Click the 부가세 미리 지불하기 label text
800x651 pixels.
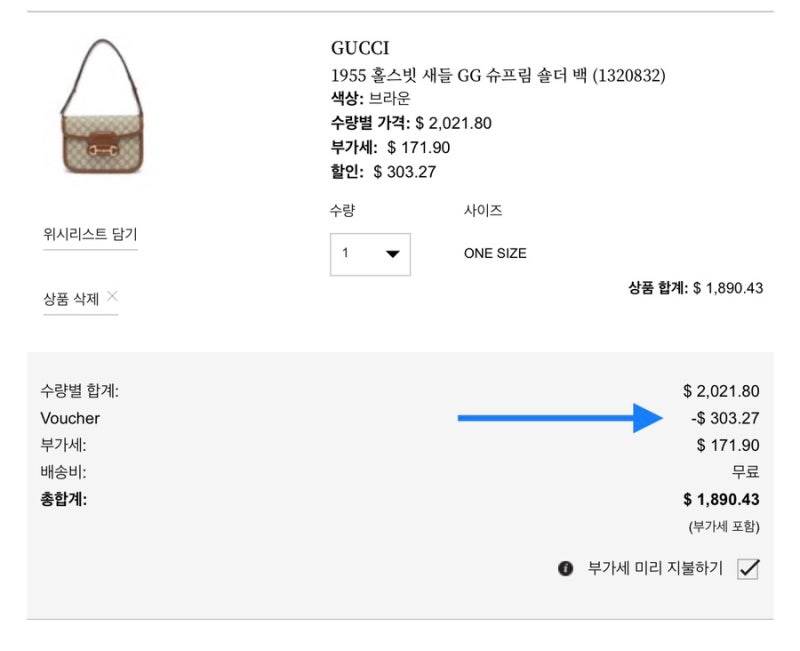point(654,569)
